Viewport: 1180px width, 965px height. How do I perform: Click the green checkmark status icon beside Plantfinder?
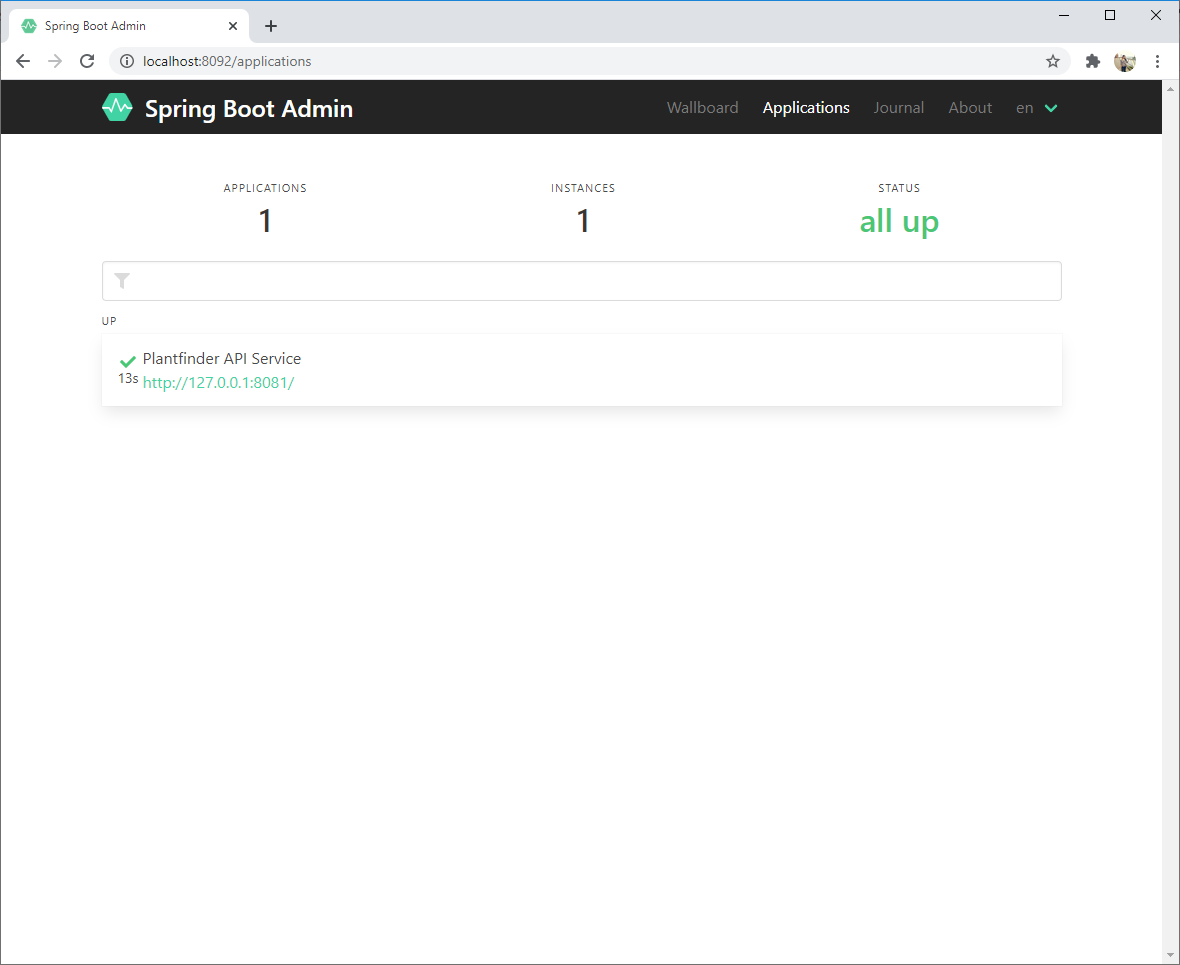click(127, 361)
